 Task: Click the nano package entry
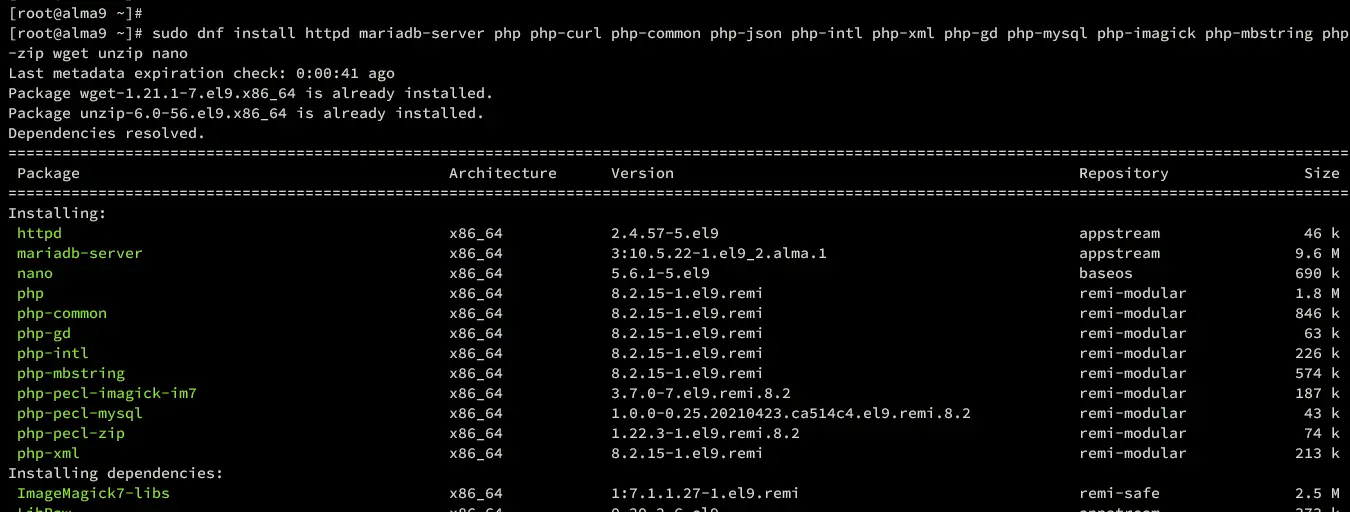tap(35, 273)
